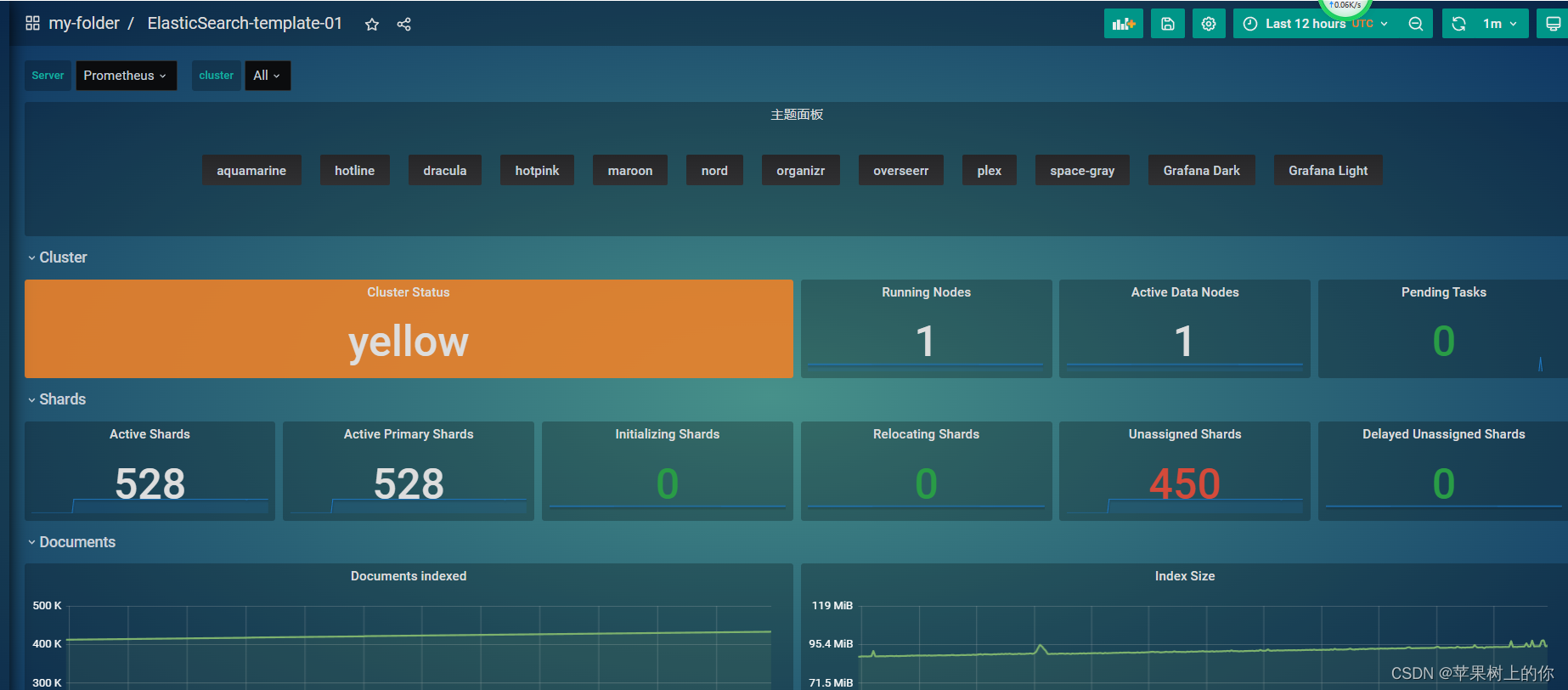Share the dashboard via share icon

(x=404, y=25)
